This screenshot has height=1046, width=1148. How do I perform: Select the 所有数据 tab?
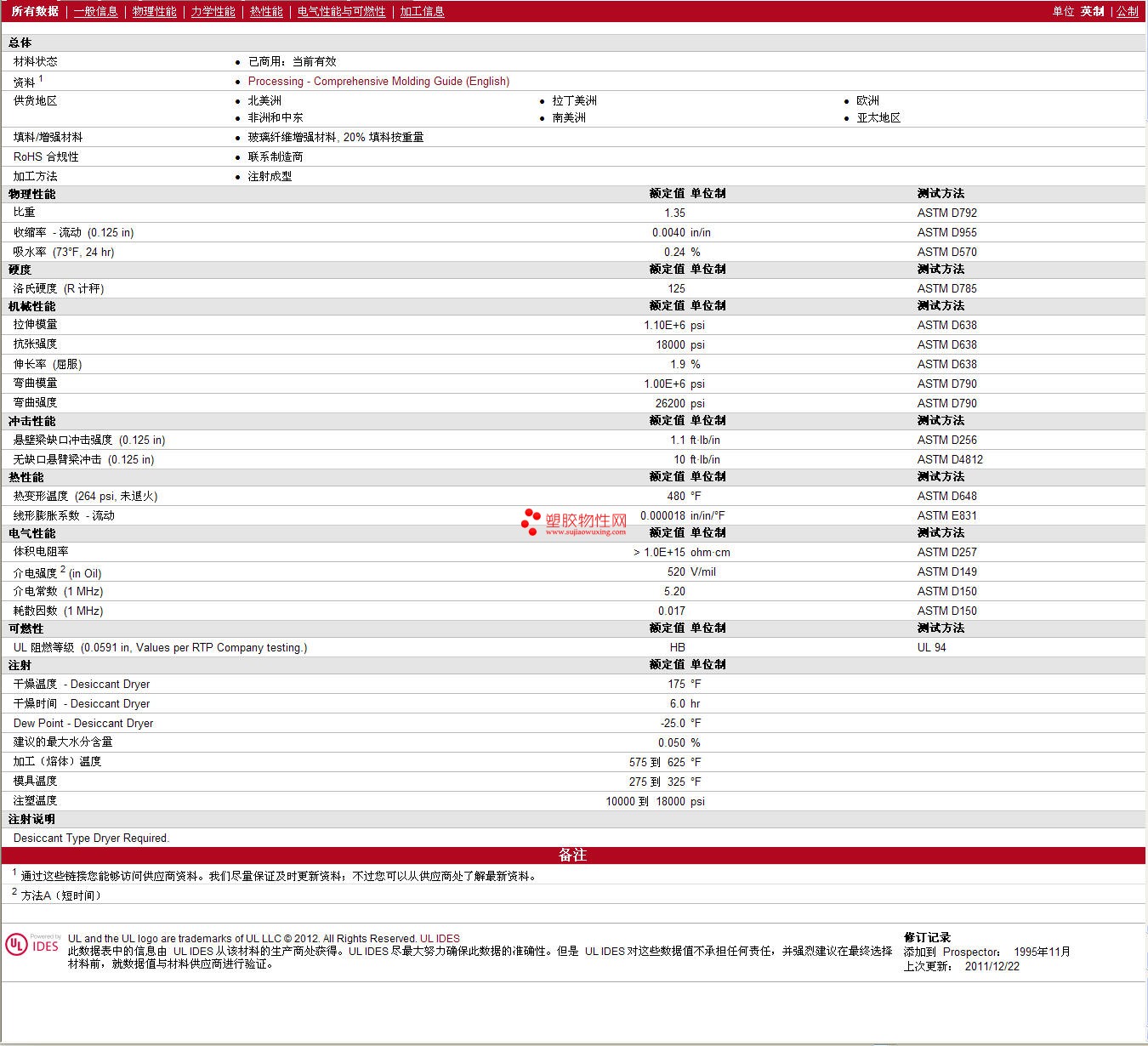click(35, 11)
